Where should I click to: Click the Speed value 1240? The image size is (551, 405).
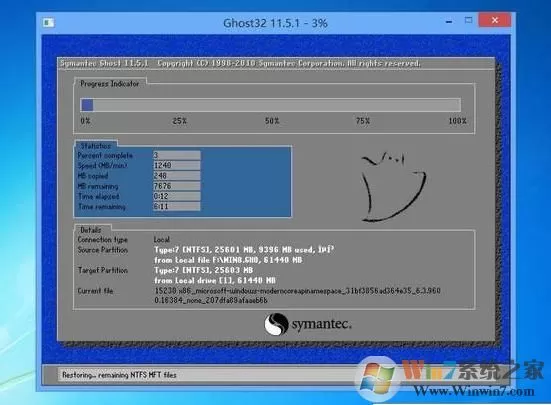(176, 165)
